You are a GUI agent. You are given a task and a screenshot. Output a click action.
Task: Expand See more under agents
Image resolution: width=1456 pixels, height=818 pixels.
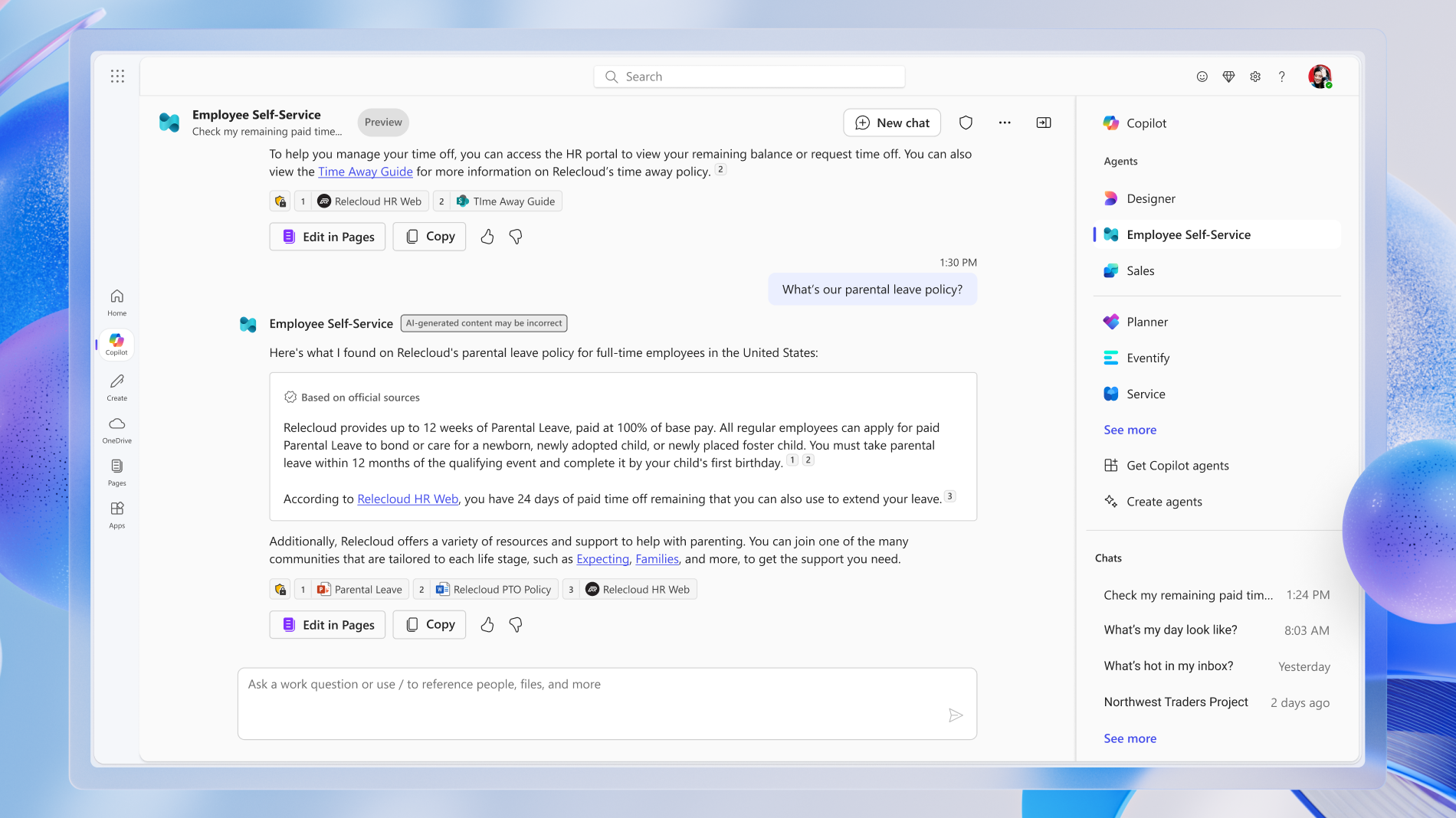pyautogui.click(x=1130, y=430)
